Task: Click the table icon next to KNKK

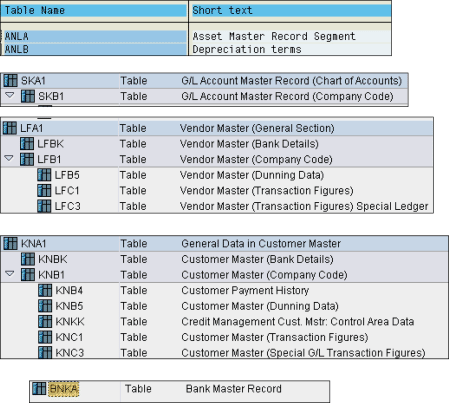Action: pyautogui.click(x=45, y=321)
